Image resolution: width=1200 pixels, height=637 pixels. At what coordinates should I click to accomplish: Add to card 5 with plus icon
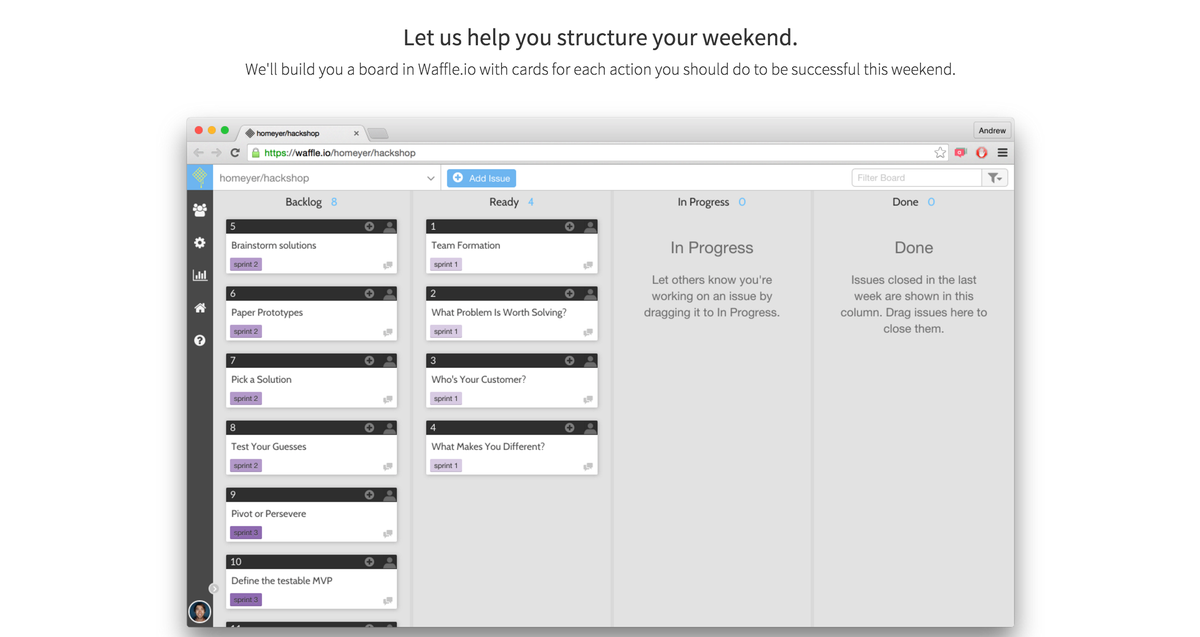[x=369, y=227]
